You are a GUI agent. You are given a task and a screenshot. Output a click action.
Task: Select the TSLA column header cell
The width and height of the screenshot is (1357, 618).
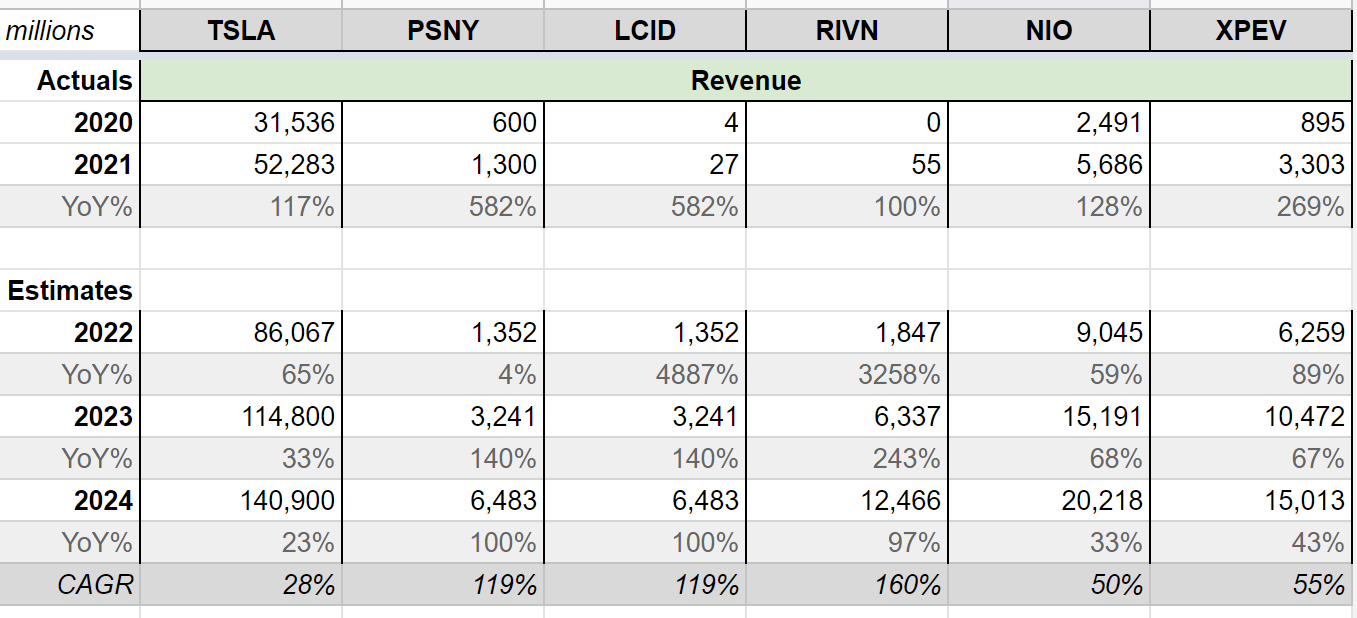pyautogui.click(x=241, y=31)
